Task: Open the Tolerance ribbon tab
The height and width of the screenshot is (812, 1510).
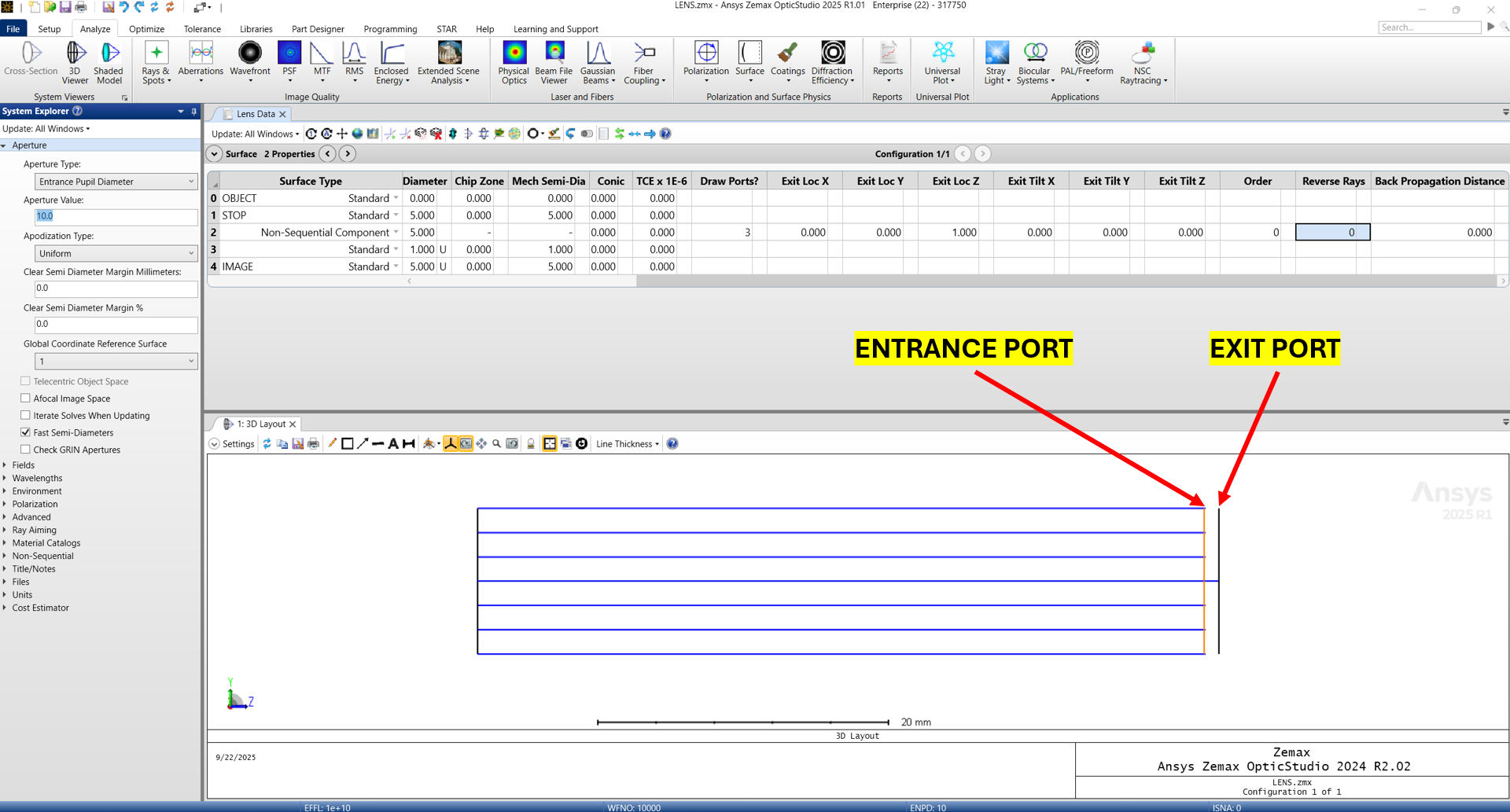Action: tap(202, 29)
